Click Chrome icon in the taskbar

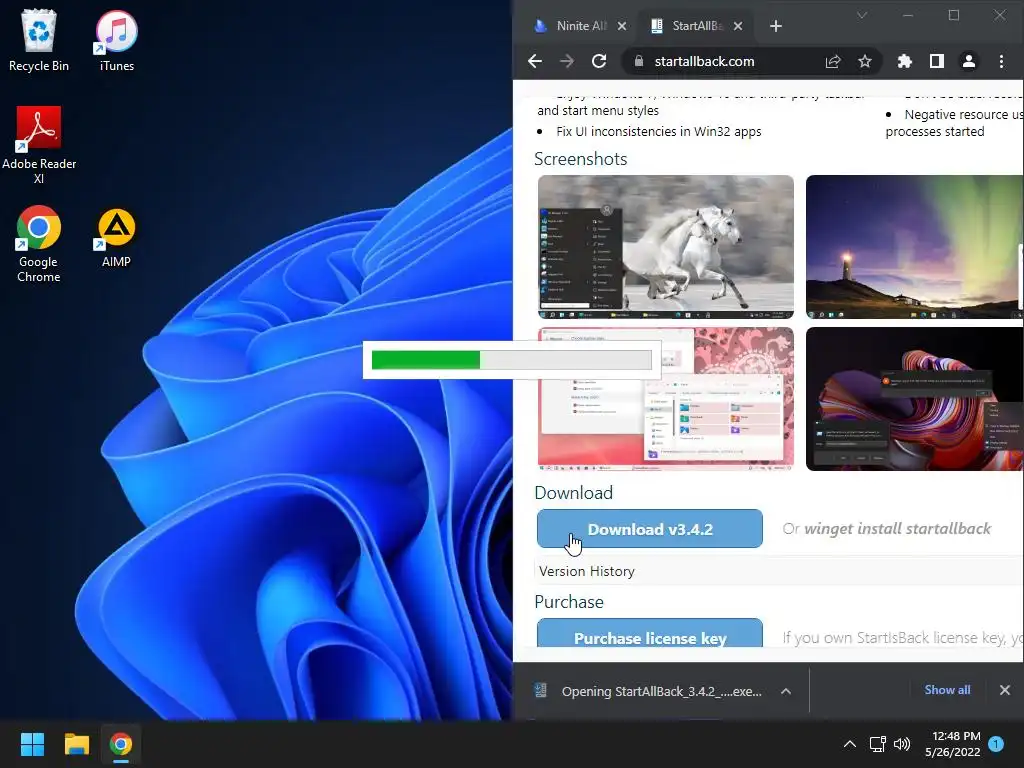point(121,744)
